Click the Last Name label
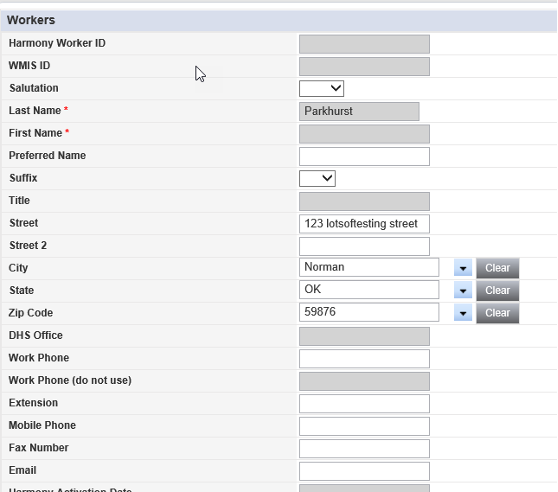558x492 pixels. point(35,111)
